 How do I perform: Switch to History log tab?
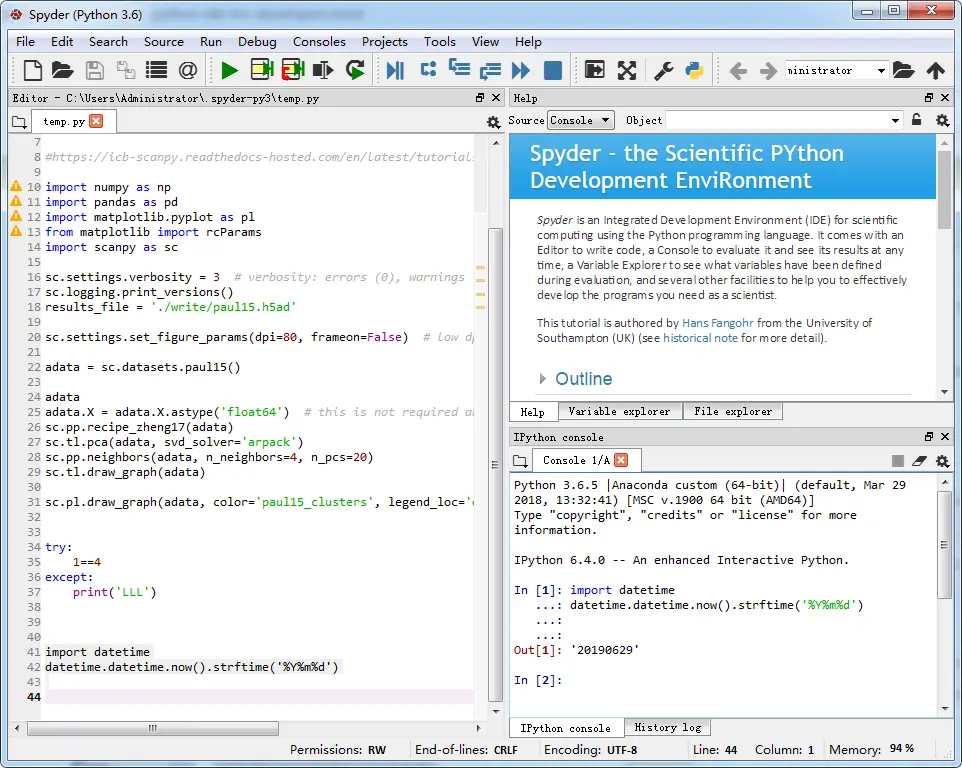point(668,728)
